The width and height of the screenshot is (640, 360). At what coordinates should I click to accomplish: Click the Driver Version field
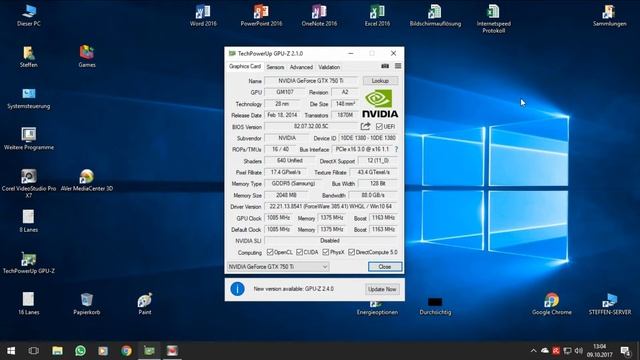pyautogui.click(x=331, y=207)
